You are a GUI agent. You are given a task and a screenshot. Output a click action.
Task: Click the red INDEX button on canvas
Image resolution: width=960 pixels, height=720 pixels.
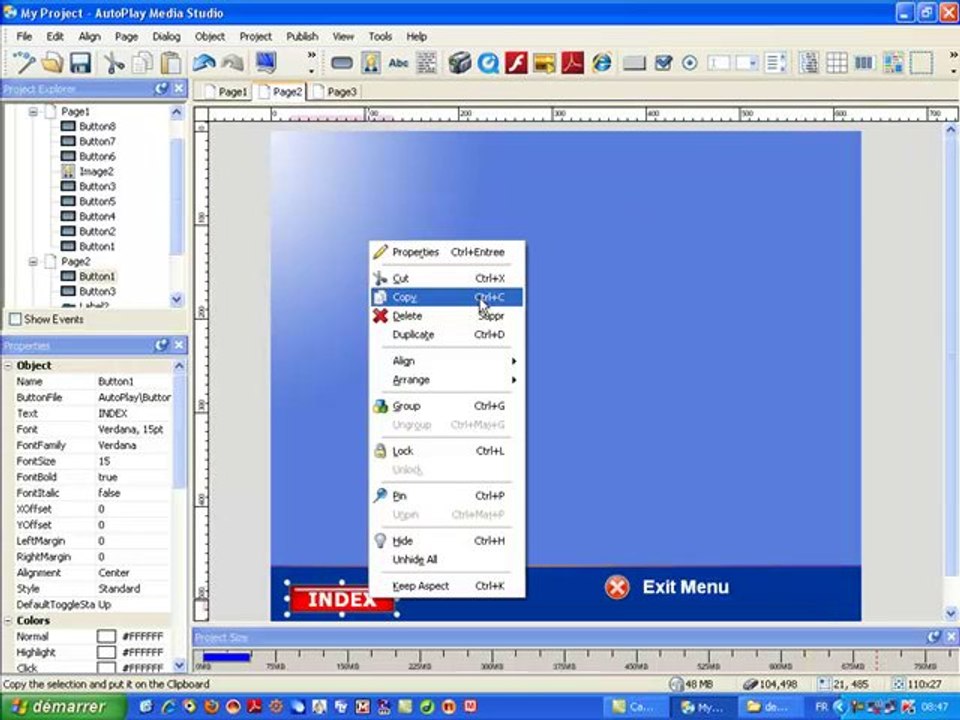[341, 599]
